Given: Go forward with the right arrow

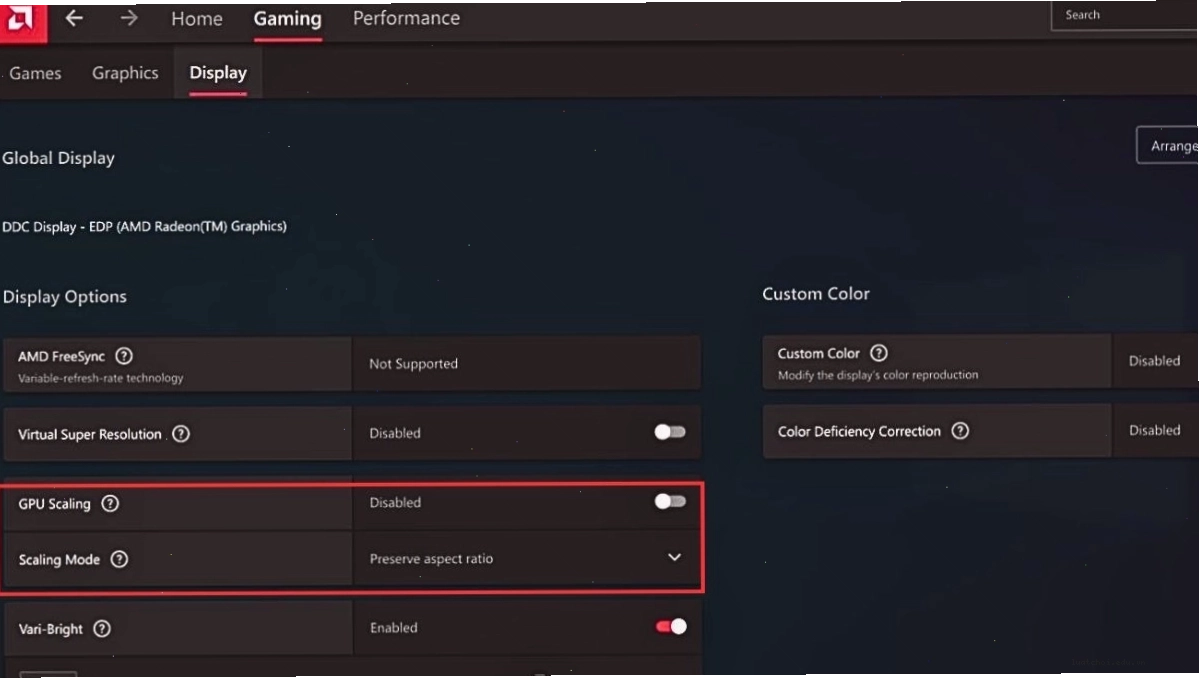Looking at the screenshot, I should click(128, 18).
